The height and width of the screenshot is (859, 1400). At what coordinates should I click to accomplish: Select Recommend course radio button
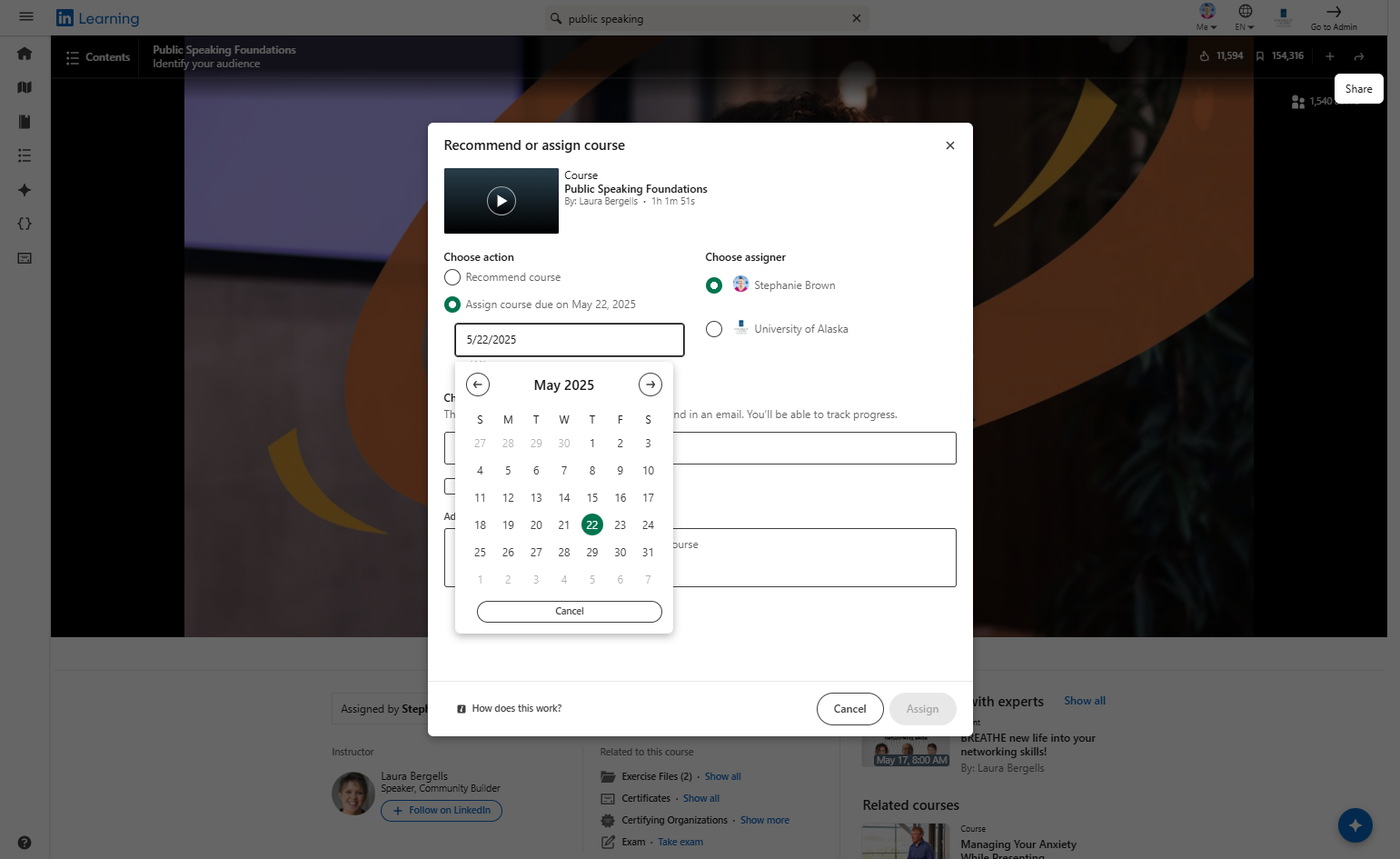pyautogui.click(x=452, y=277)
